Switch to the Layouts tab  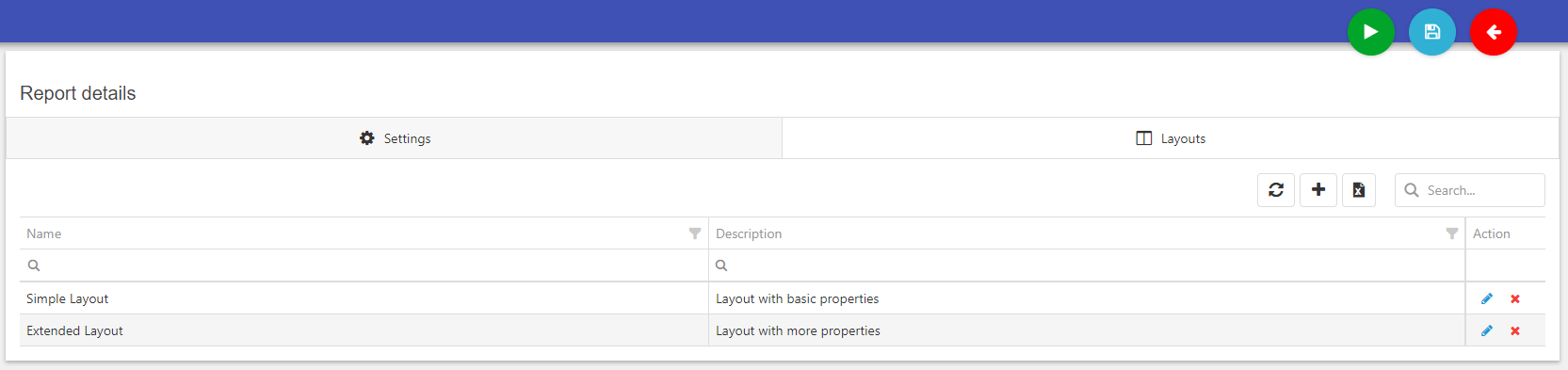tap(1171, 138)
